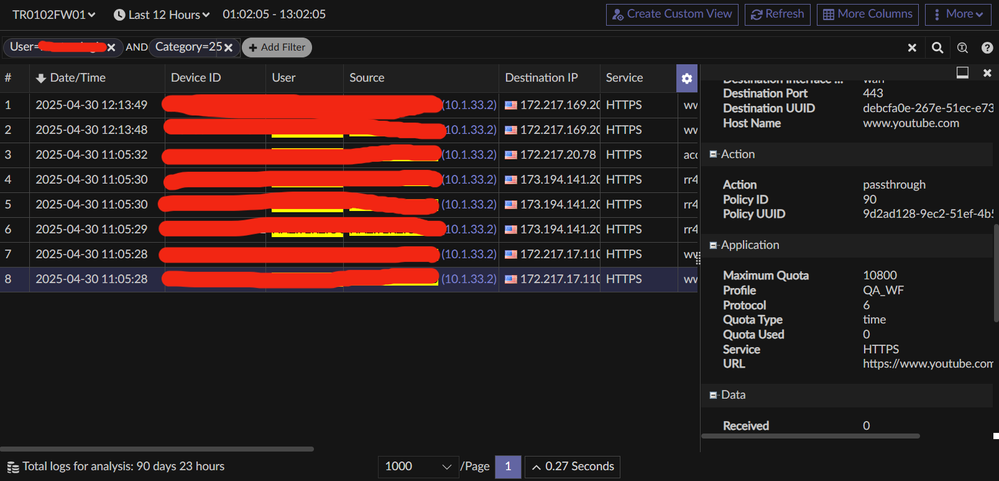Click Host Name value www.youtube.com

tap(910, 123)
